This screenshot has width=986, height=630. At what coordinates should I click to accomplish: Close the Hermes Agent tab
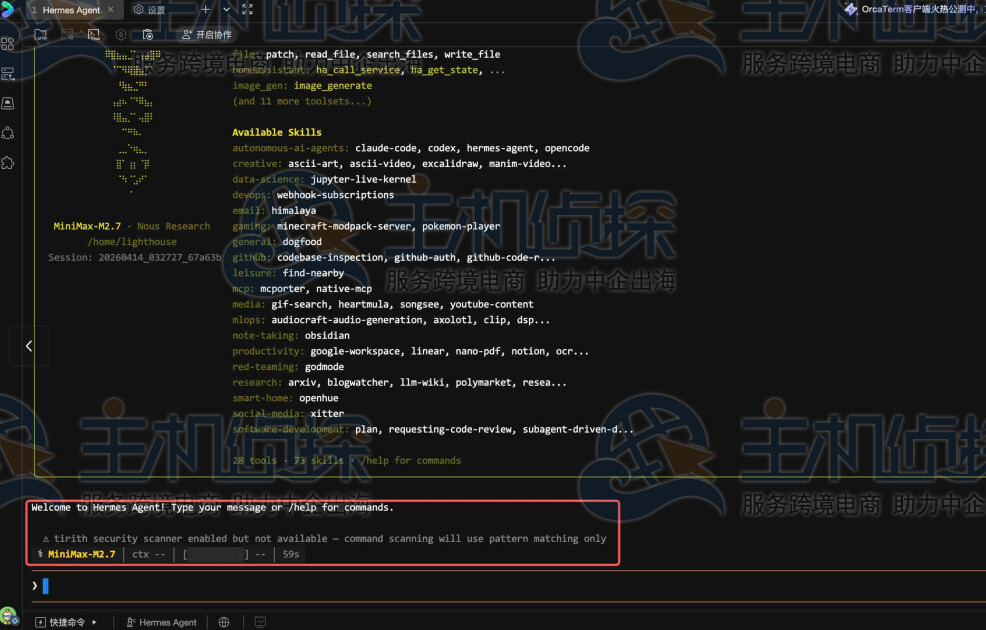click(111, 10)
